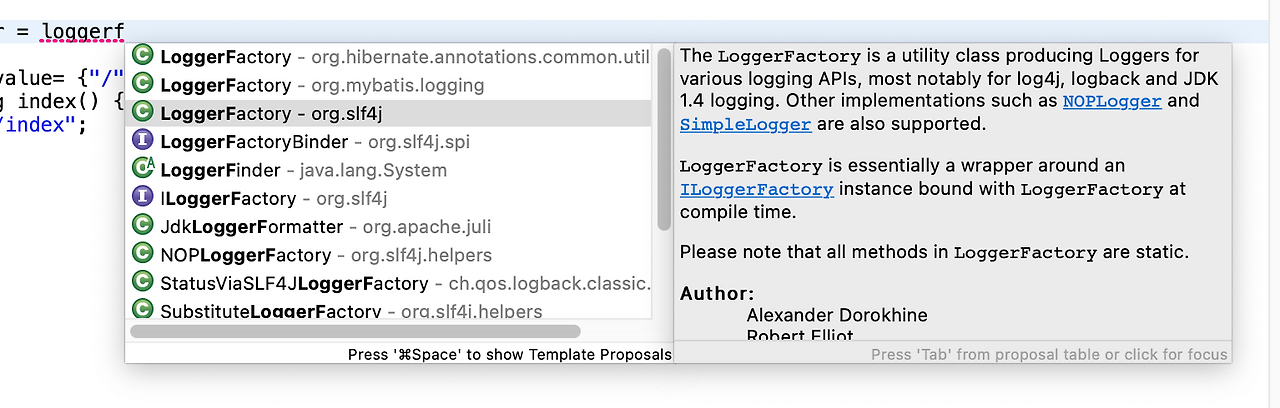Click abstract class icon for LoggerFinder
Image resolution: width=1280 pixels, height=408 pixels.
(x=143, y=169)
